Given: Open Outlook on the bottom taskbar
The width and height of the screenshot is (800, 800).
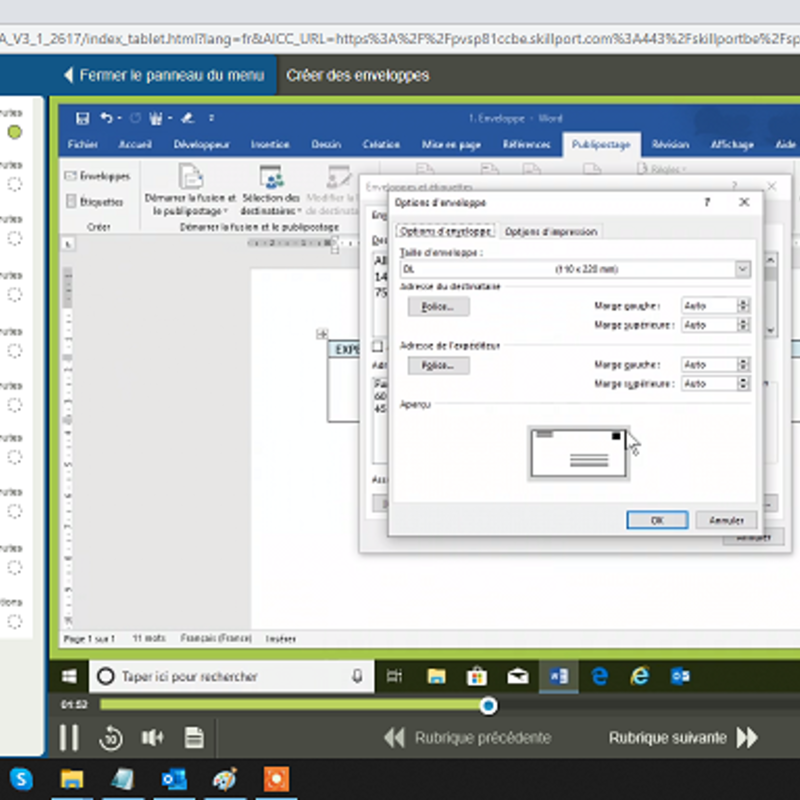Looking at the screenshot, I should pyautogui.click(x=174, y=779).
